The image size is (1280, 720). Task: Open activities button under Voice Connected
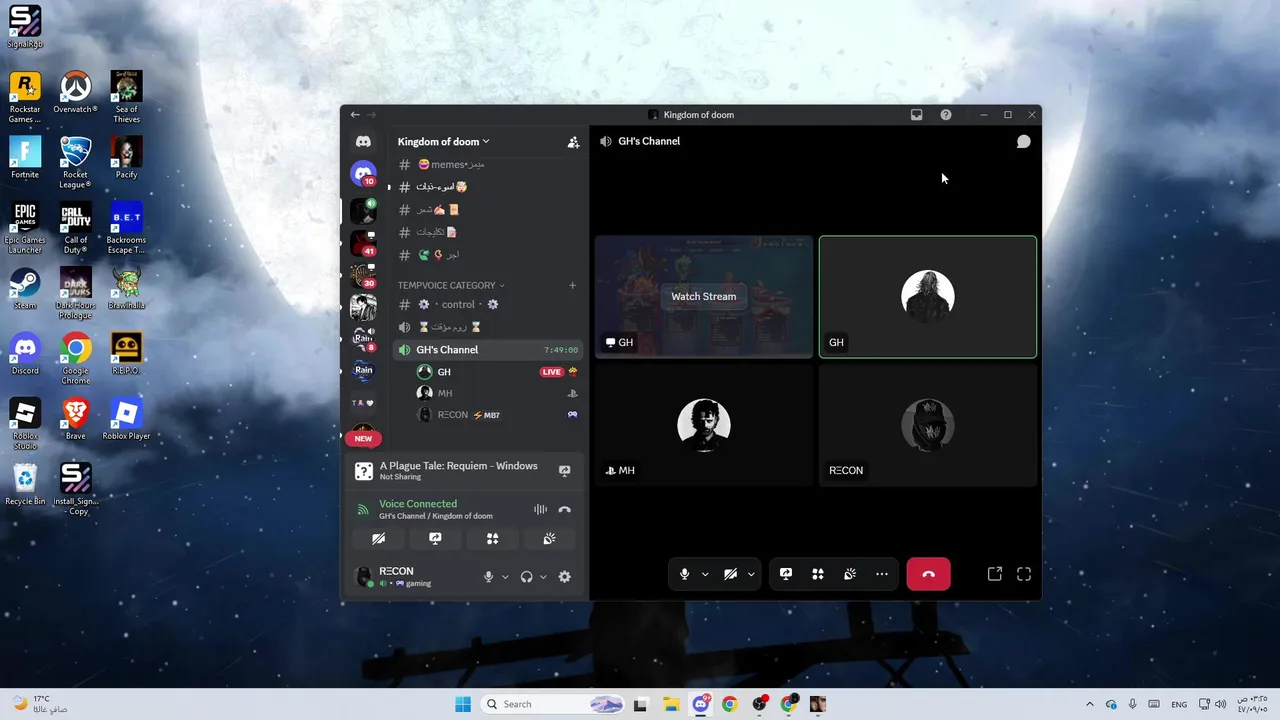(492, 538)
